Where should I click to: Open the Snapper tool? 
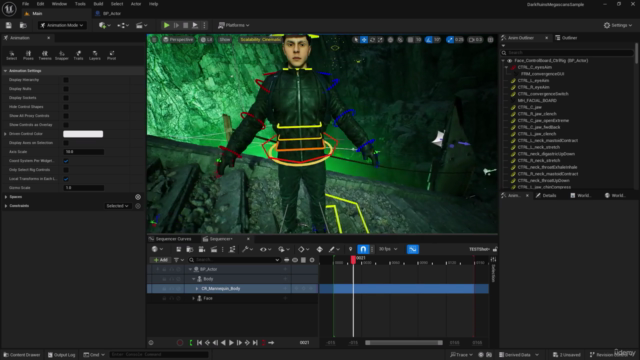tap(62, 55)
